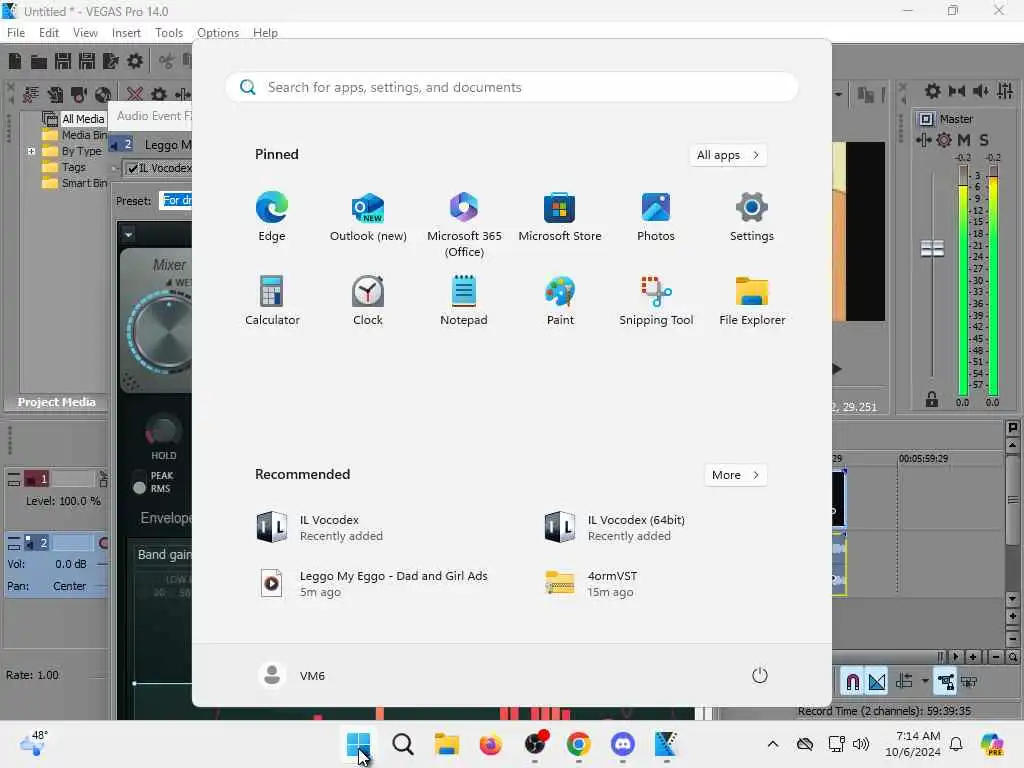Click the Master volume fader handle
1024x768 pixels.
click(932, 248)
